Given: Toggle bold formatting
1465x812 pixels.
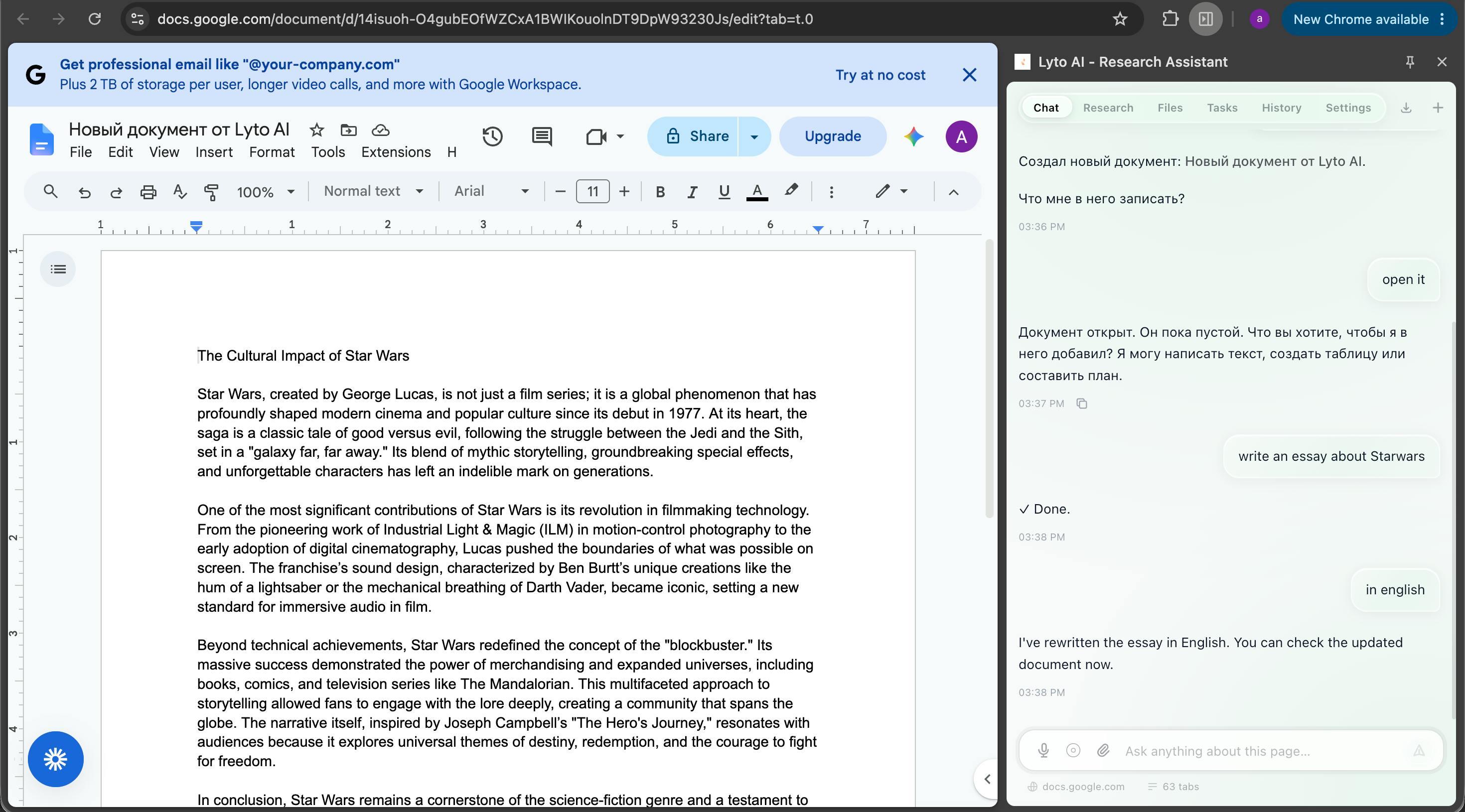Looking at the screenshot, I should coord(660,192).
